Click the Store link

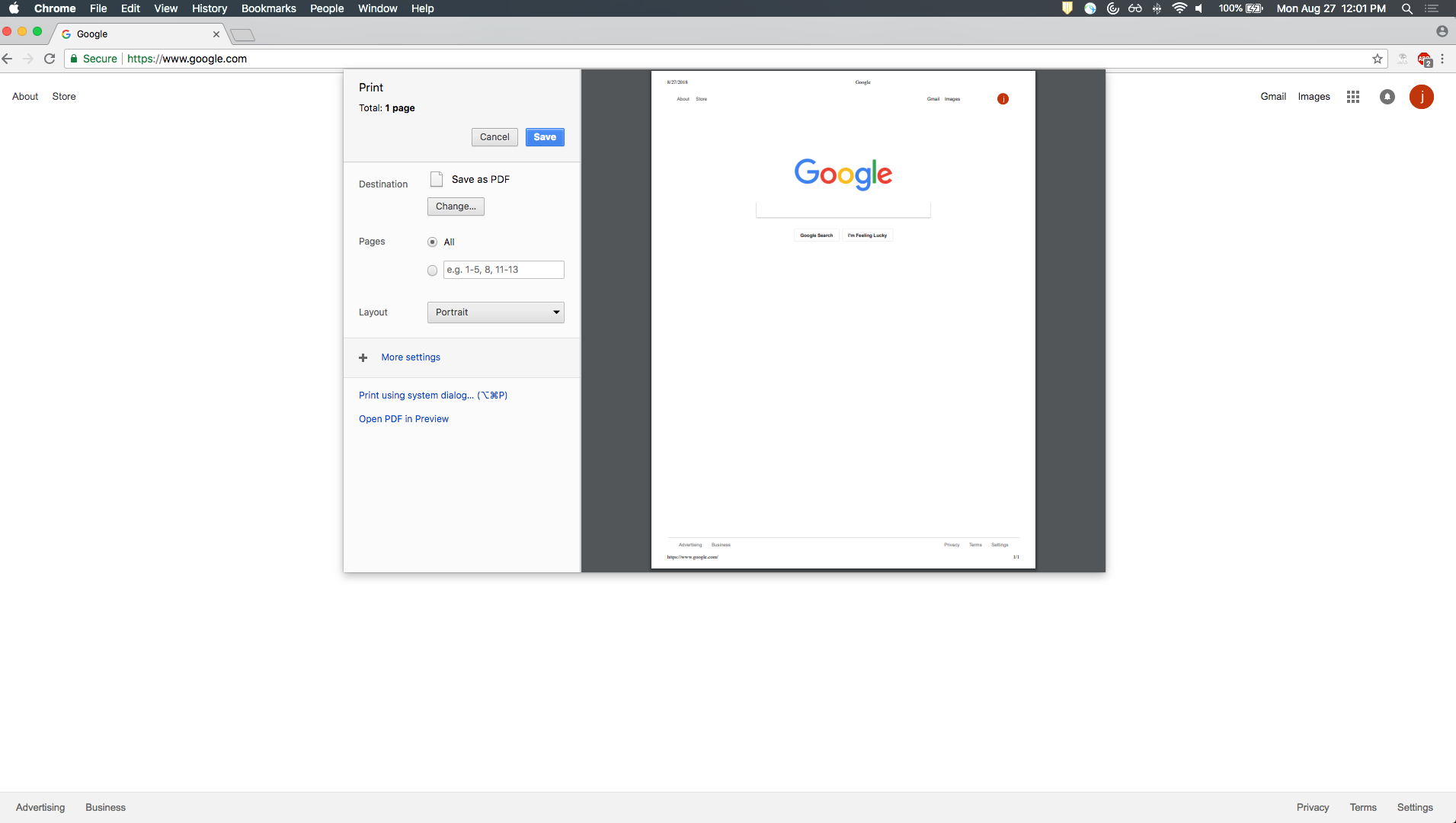click(x=64, y=97)
